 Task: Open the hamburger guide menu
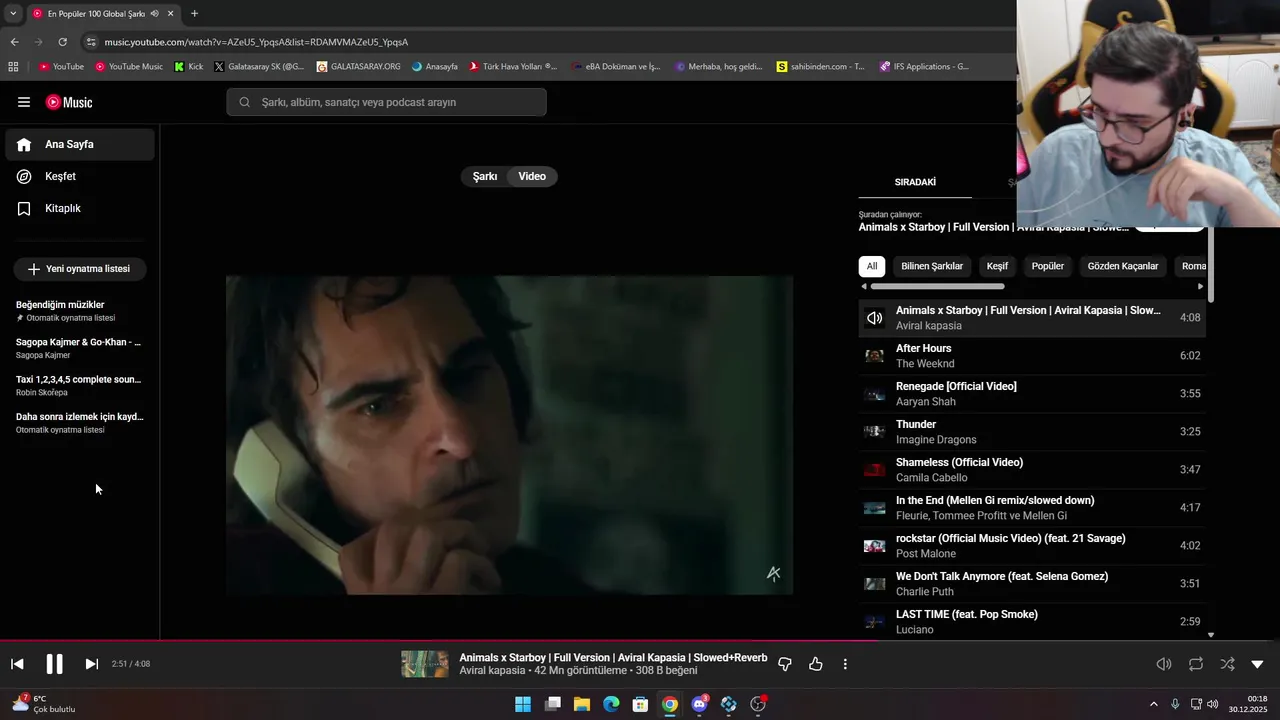pyautogui.click(x=24, y=102)
